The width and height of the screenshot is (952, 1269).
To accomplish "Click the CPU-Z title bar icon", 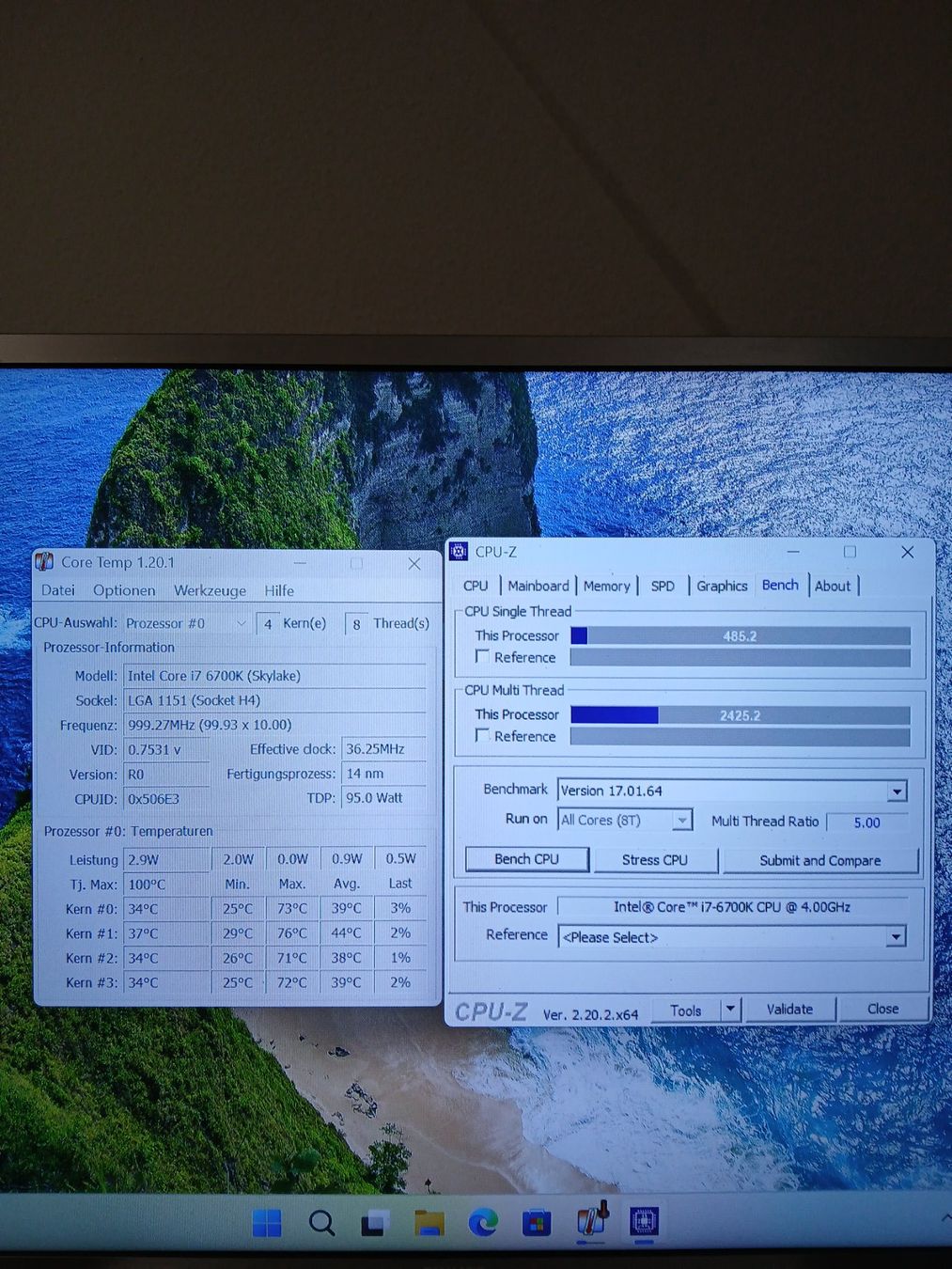I will point(459,552).
